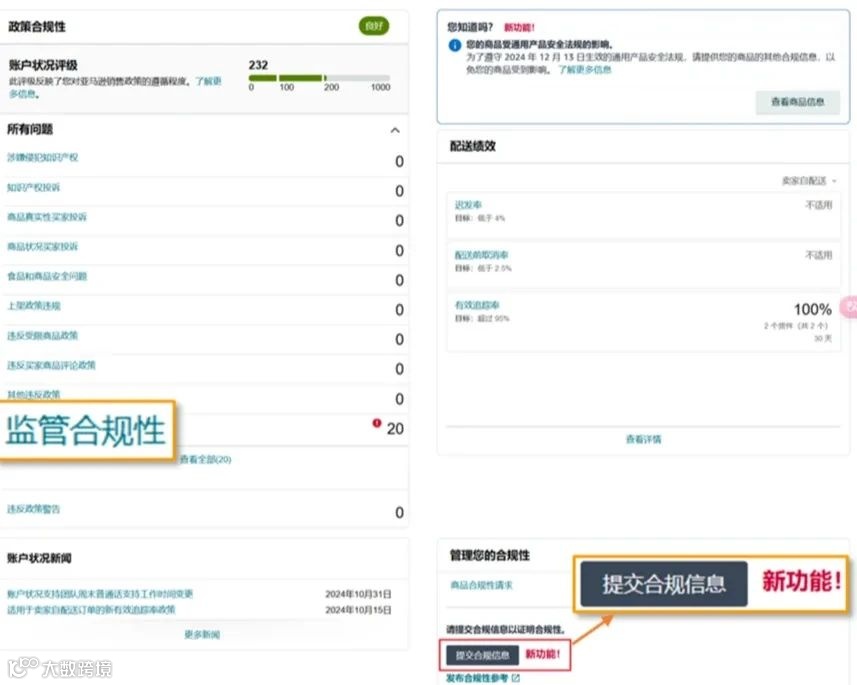Open the 迟发率 metric link
The width and height of the screenshot is (857, 685).
coord(468,205)
